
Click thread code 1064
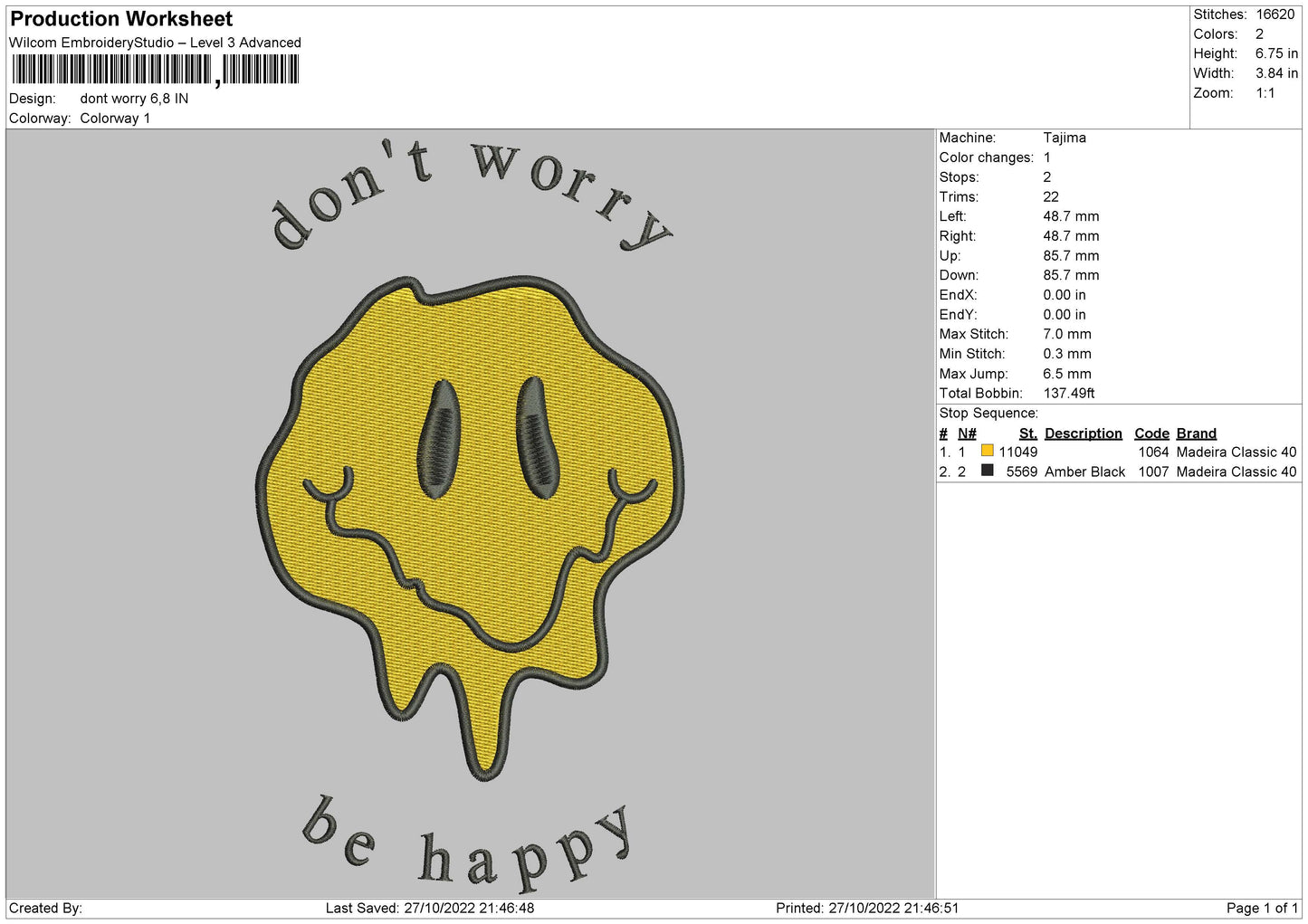(x=1153, y=452)
